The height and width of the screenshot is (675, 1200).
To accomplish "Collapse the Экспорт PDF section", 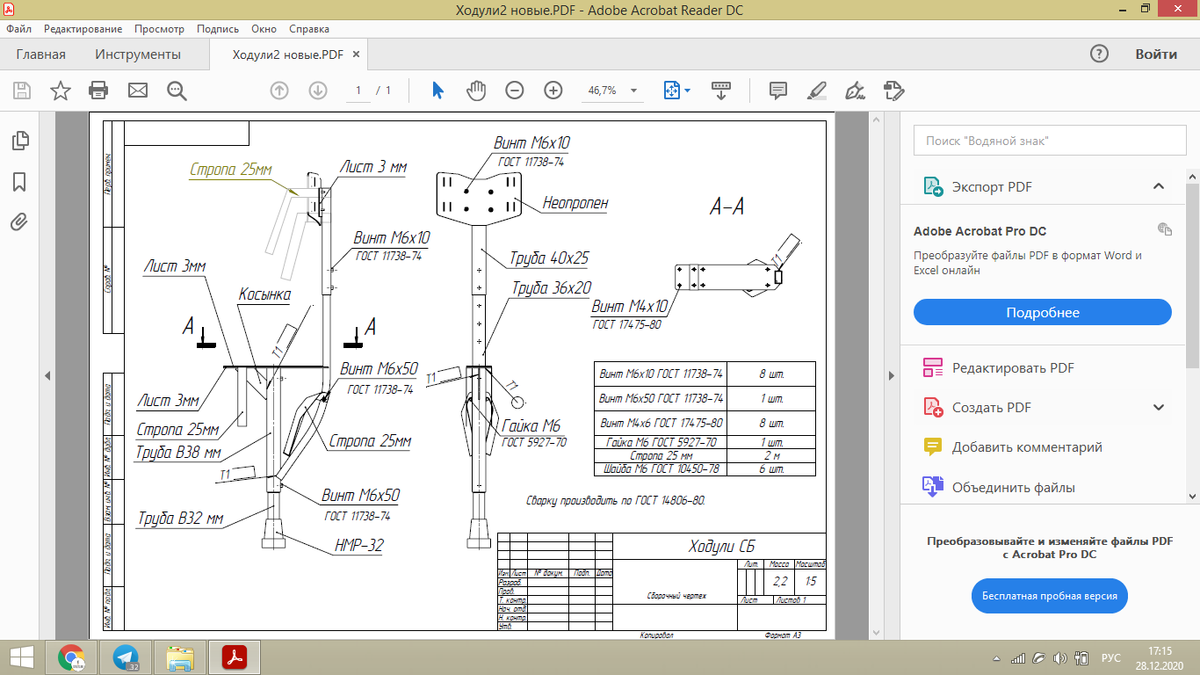I will [x=1158, y=187].
